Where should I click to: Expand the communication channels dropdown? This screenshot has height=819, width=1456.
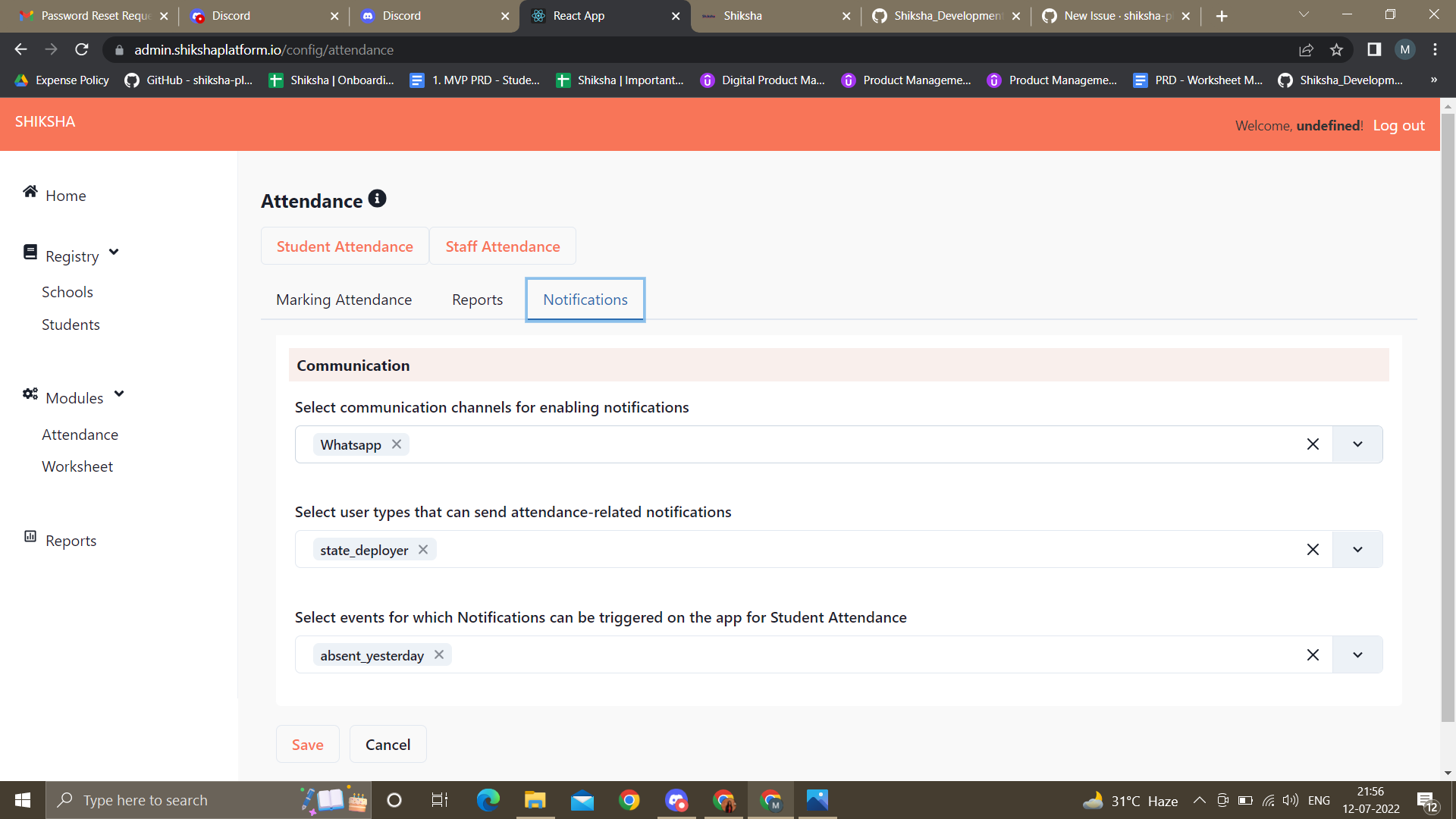[1357, 444]
